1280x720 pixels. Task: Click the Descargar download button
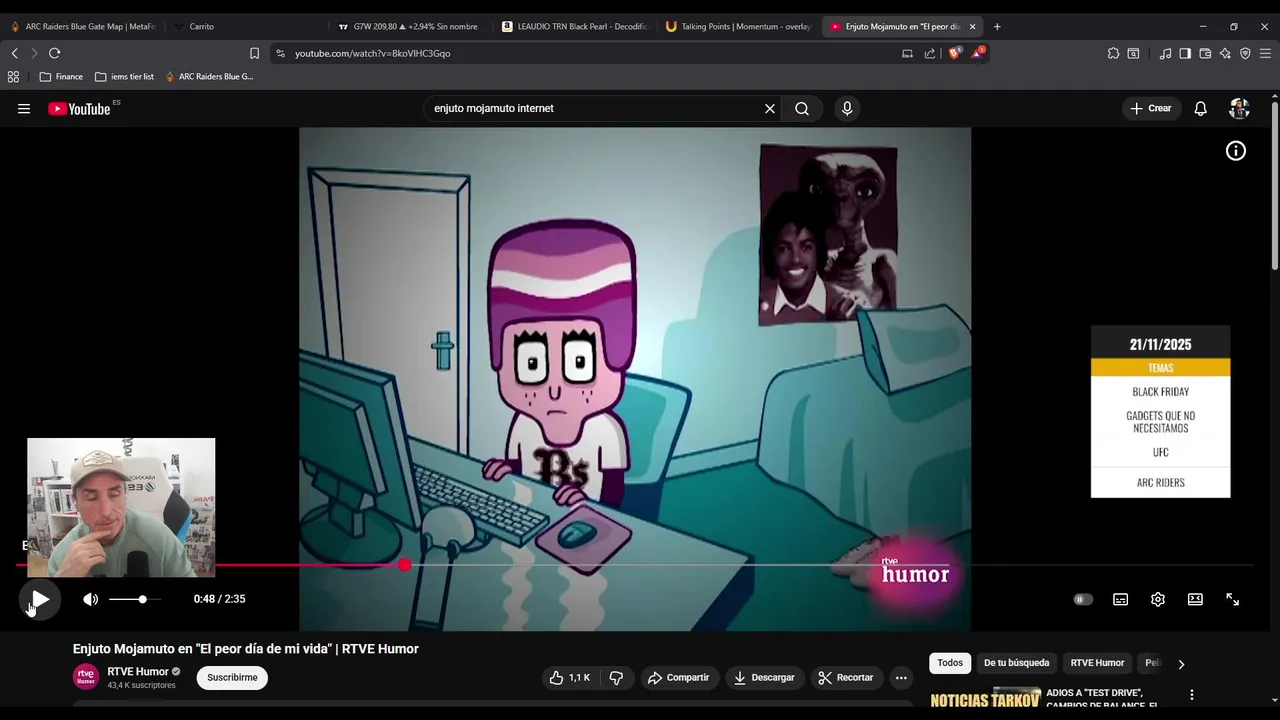click(x=764, y=678)
